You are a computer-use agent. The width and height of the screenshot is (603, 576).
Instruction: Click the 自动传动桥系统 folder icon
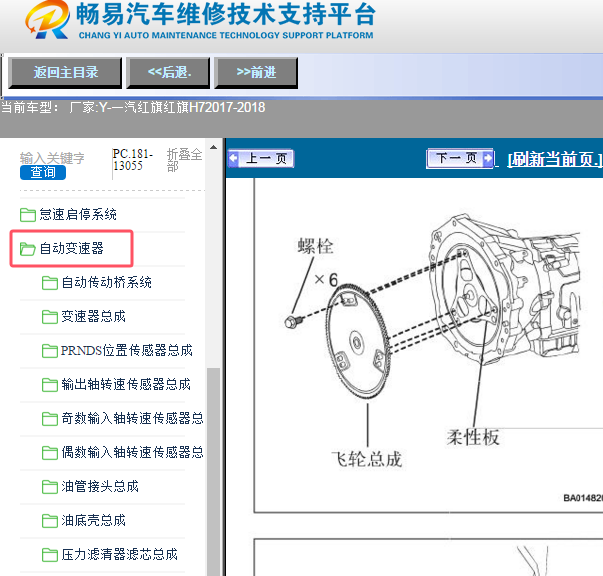click(x=50, y=283)
